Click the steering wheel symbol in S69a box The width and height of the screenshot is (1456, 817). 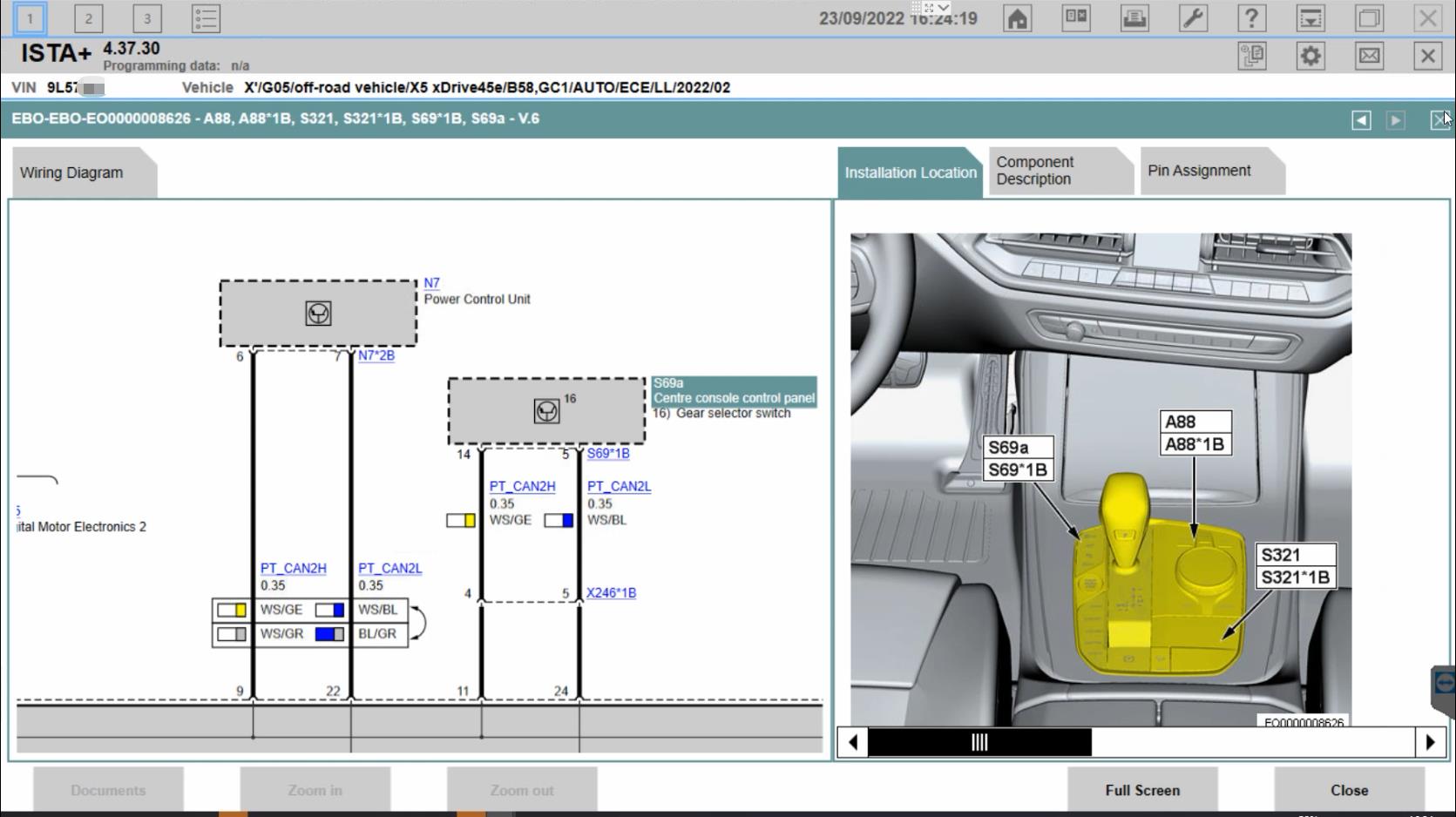[546, 411]
